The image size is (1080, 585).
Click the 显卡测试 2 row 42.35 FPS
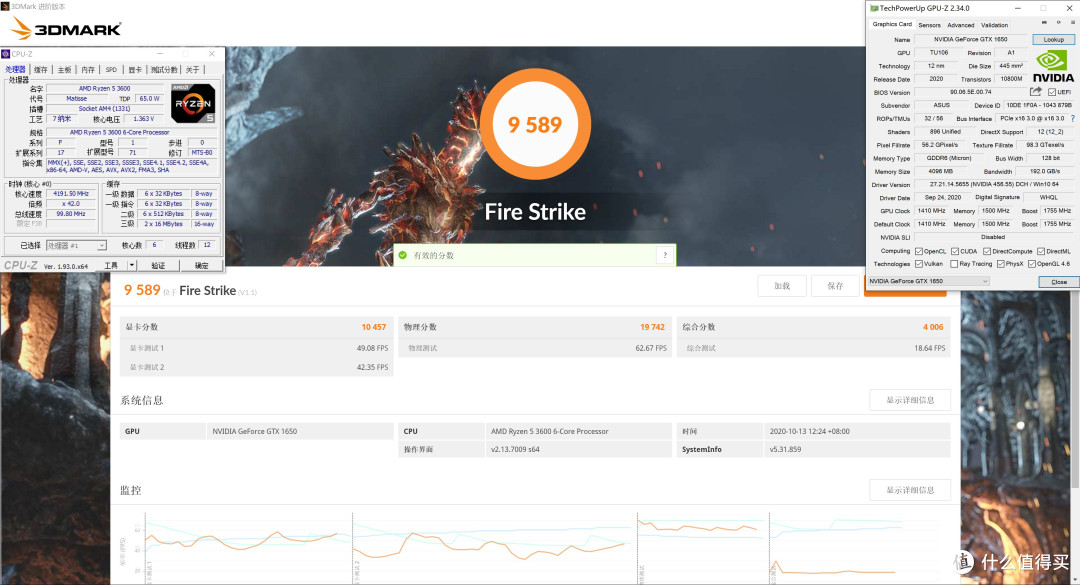pyautogui.click(x=256, y=367)
